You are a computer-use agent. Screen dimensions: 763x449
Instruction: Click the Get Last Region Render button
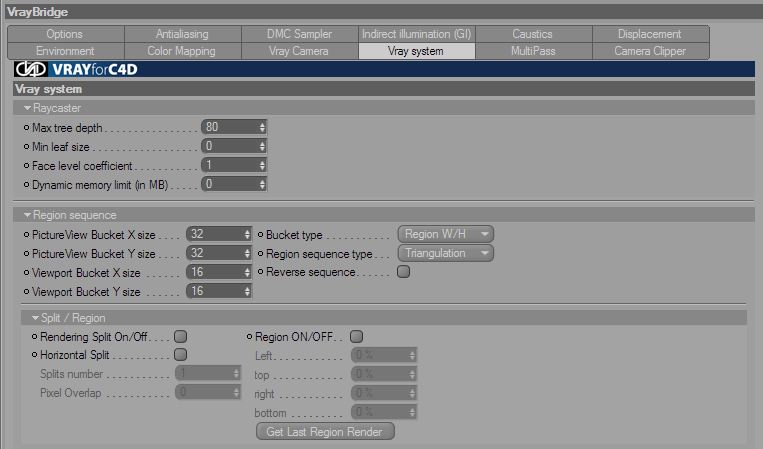pos(325,431)
